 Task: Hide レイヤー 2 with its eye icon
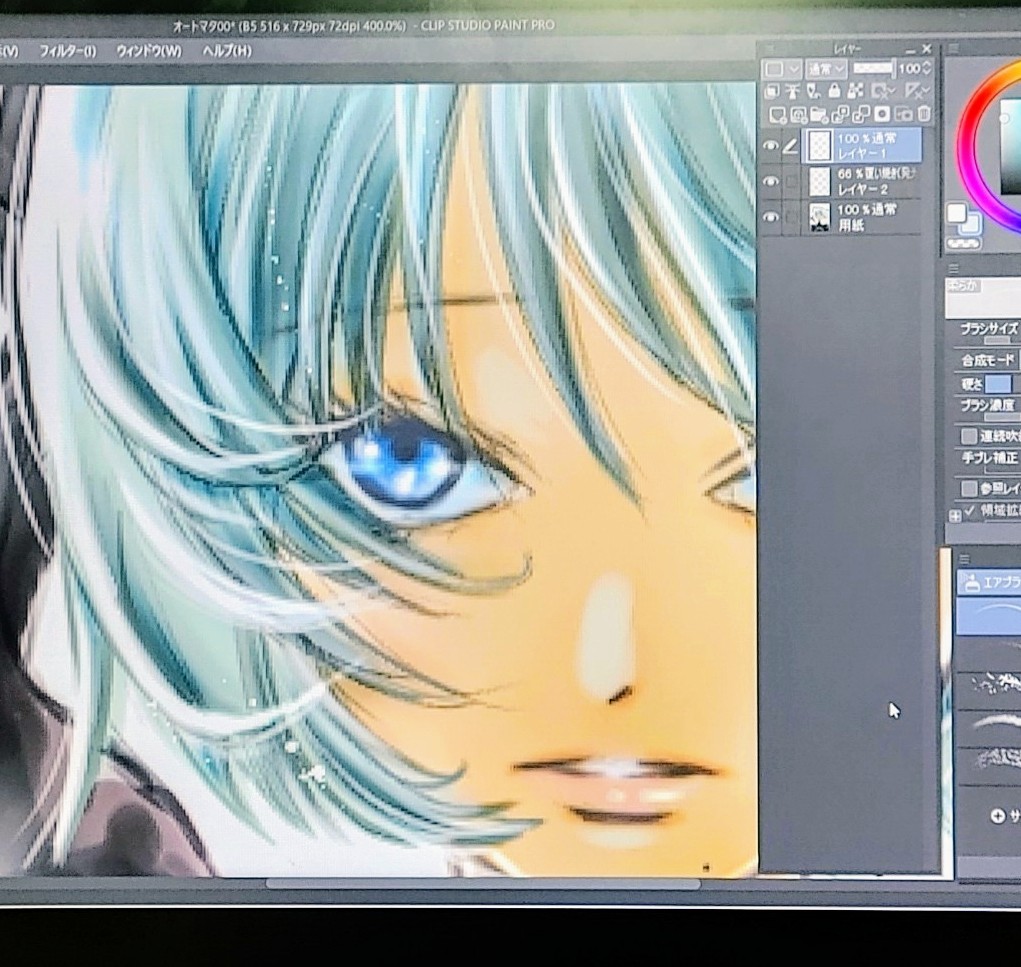pyautogui.click(x=770, y=181)
